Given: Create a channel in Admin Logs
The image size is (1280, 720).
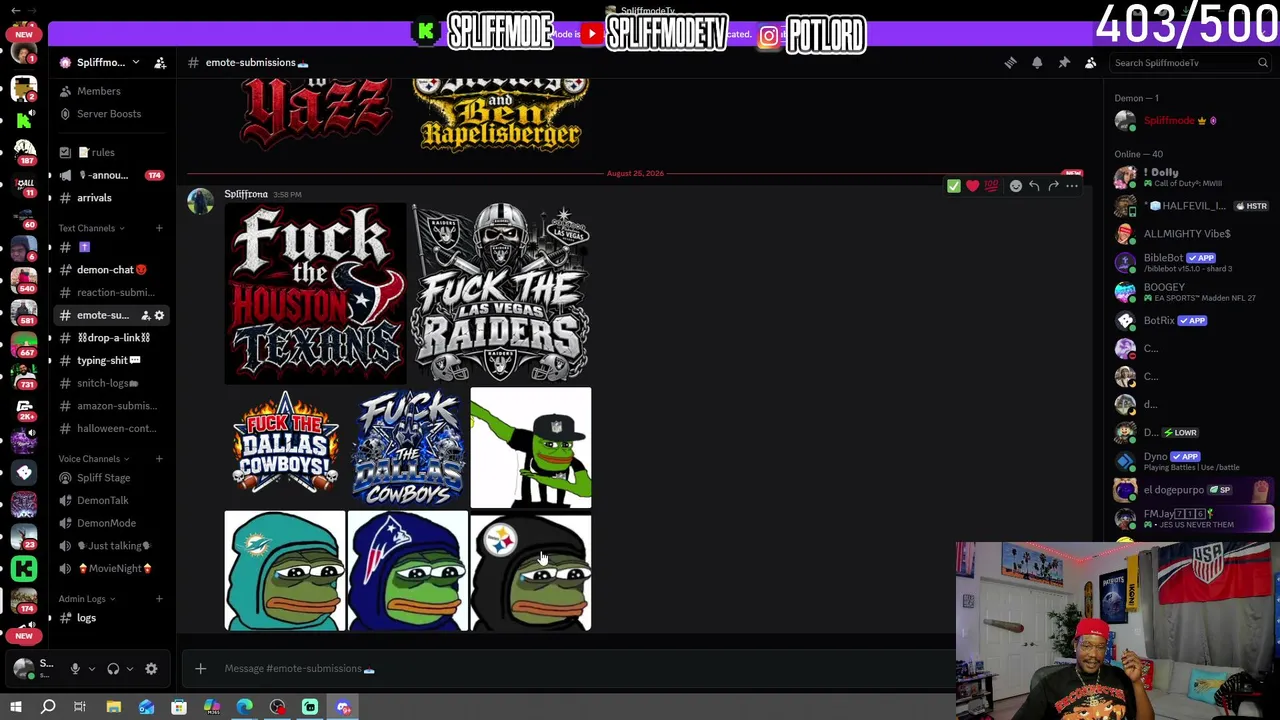Looking at the screenshot, I should (x=159, y=599).
